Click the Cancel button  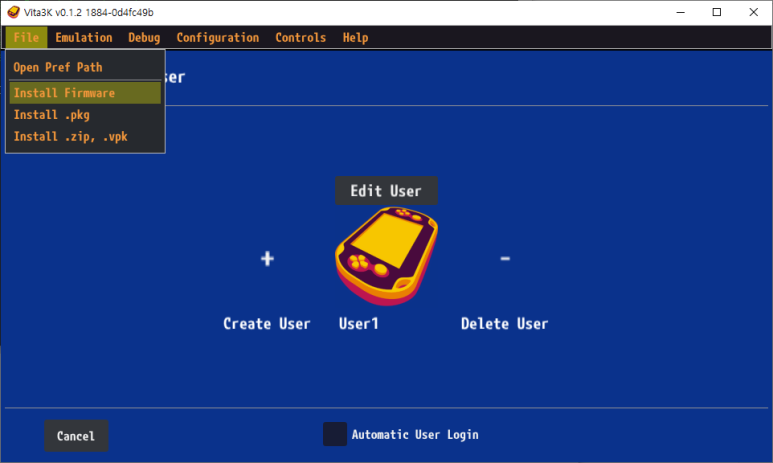click(x=76, y=436)
